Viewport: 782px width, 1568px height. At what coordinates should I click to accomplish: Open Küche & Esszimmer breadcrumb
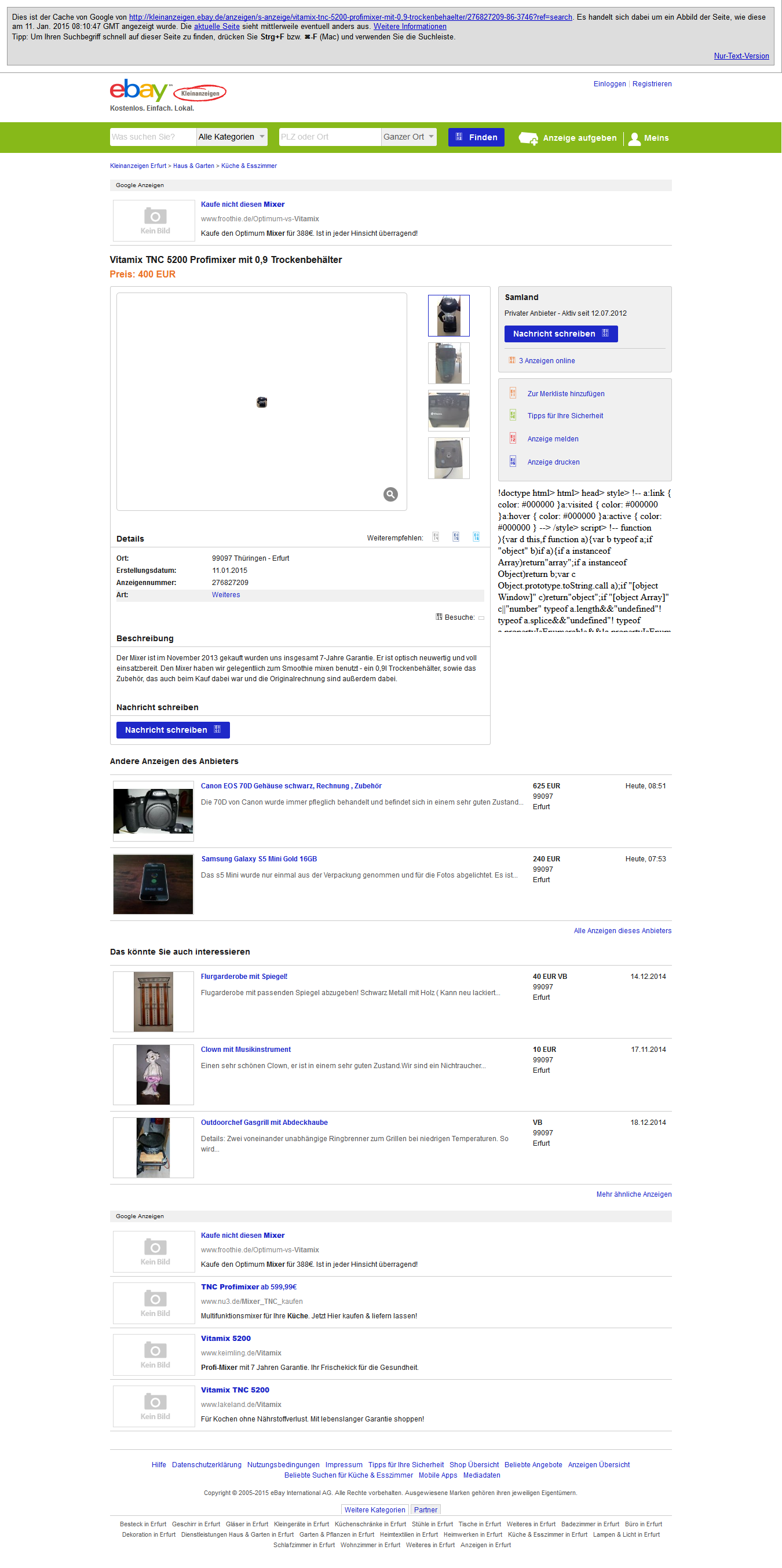pyautogui.click(x=249, y=166)
